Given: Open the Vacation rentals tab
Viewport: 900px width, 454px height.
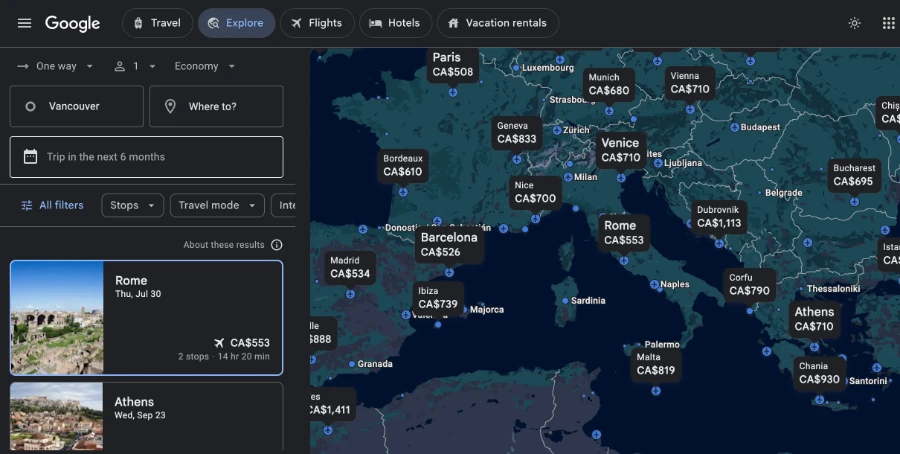Looking at the screenshot, I should (498, 23).
